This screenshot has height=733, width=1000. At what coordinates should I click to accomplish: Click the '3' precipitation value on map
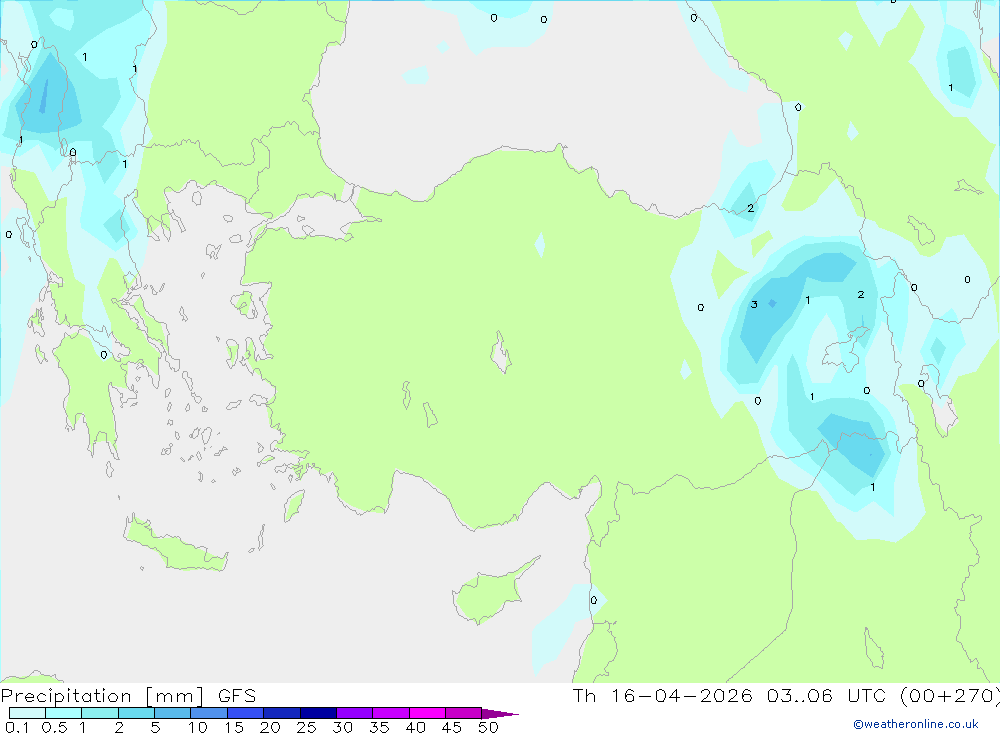(754, 304)
